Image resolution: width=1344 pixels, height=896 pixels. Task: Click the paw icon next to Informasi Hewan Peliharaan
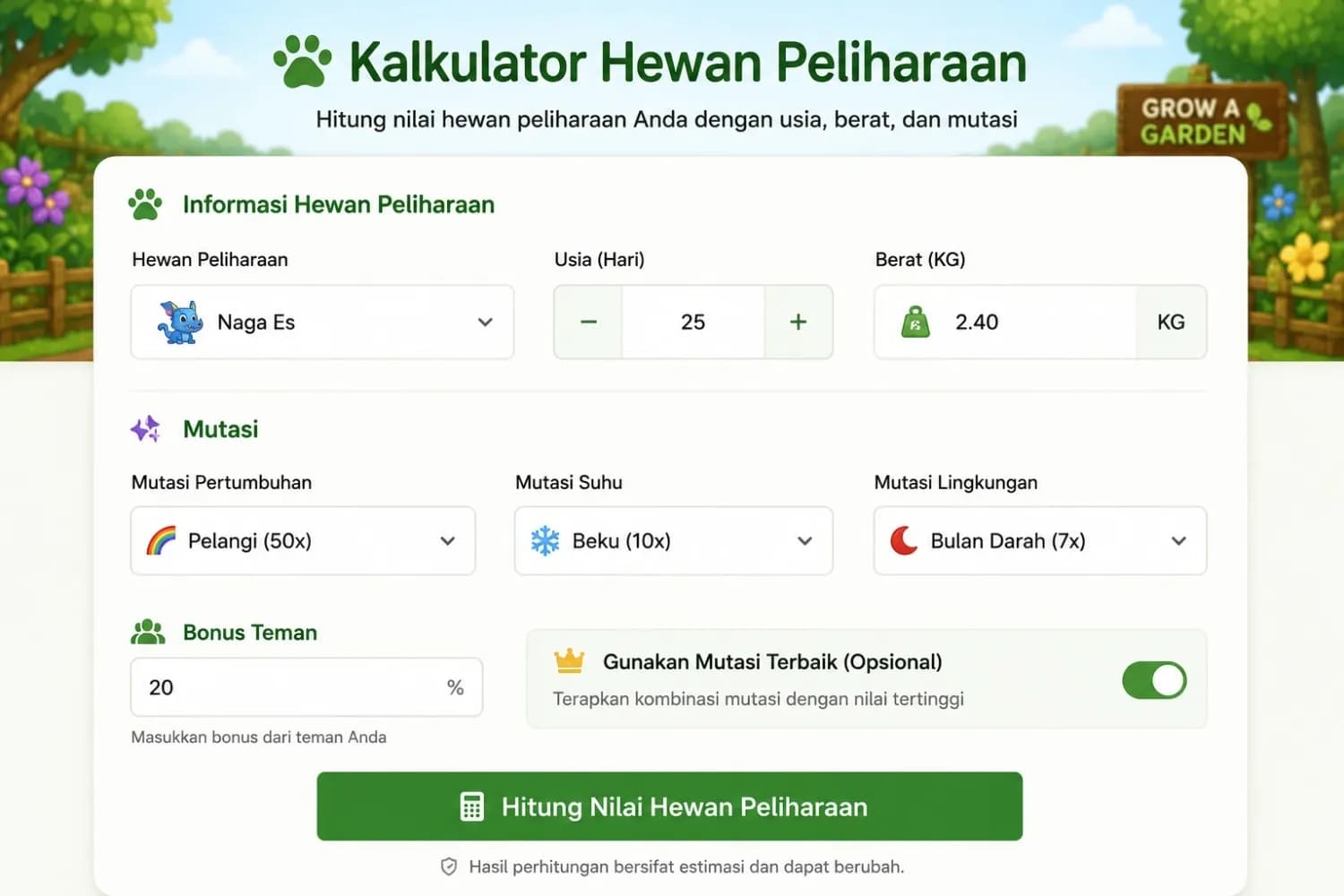pyautogui.click(x=145, y=204)
